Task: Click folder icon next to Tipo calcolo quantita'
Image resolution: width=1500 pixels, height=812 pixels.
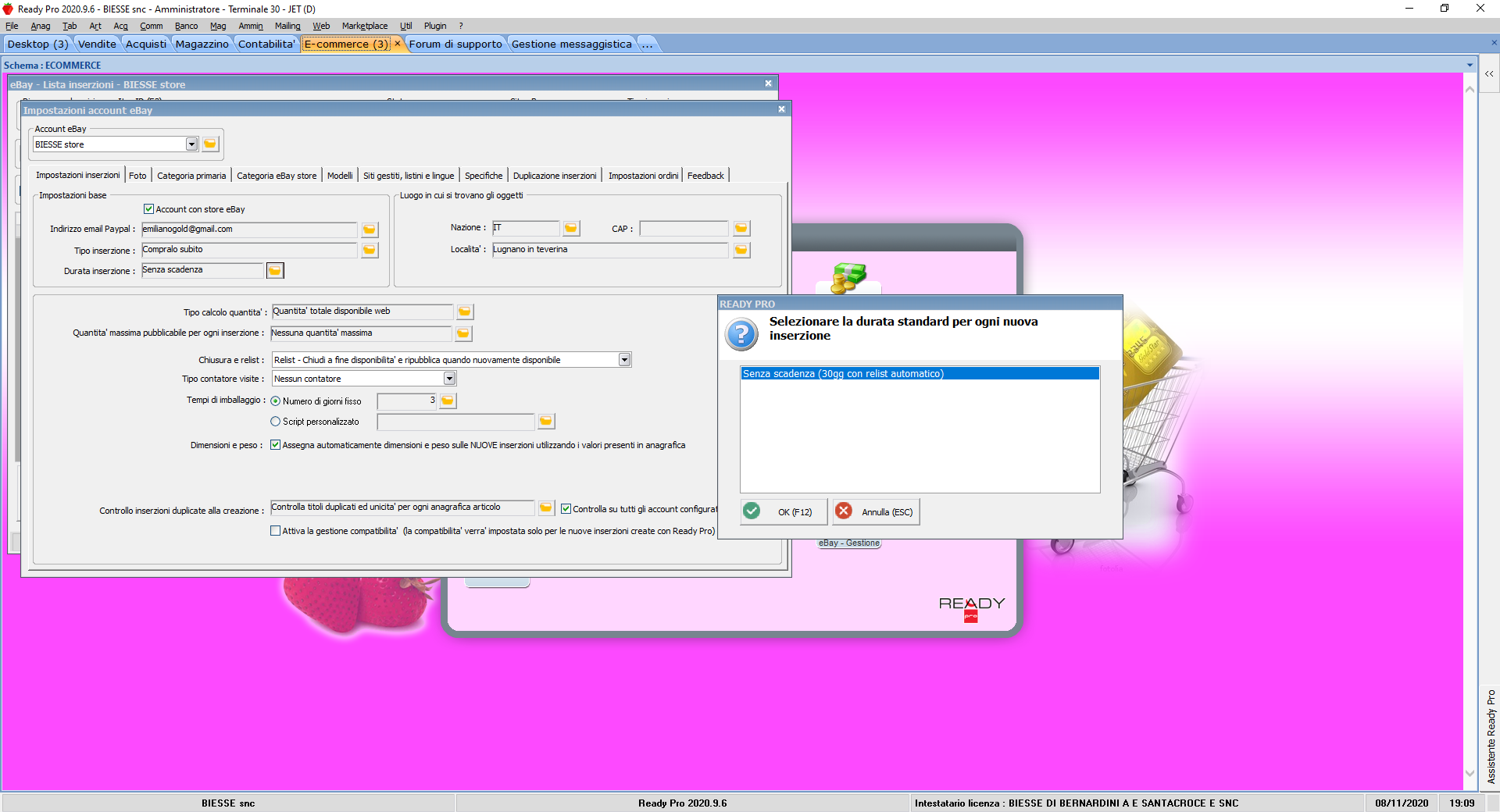Action: pyautogui.click(x=465, y=312)
